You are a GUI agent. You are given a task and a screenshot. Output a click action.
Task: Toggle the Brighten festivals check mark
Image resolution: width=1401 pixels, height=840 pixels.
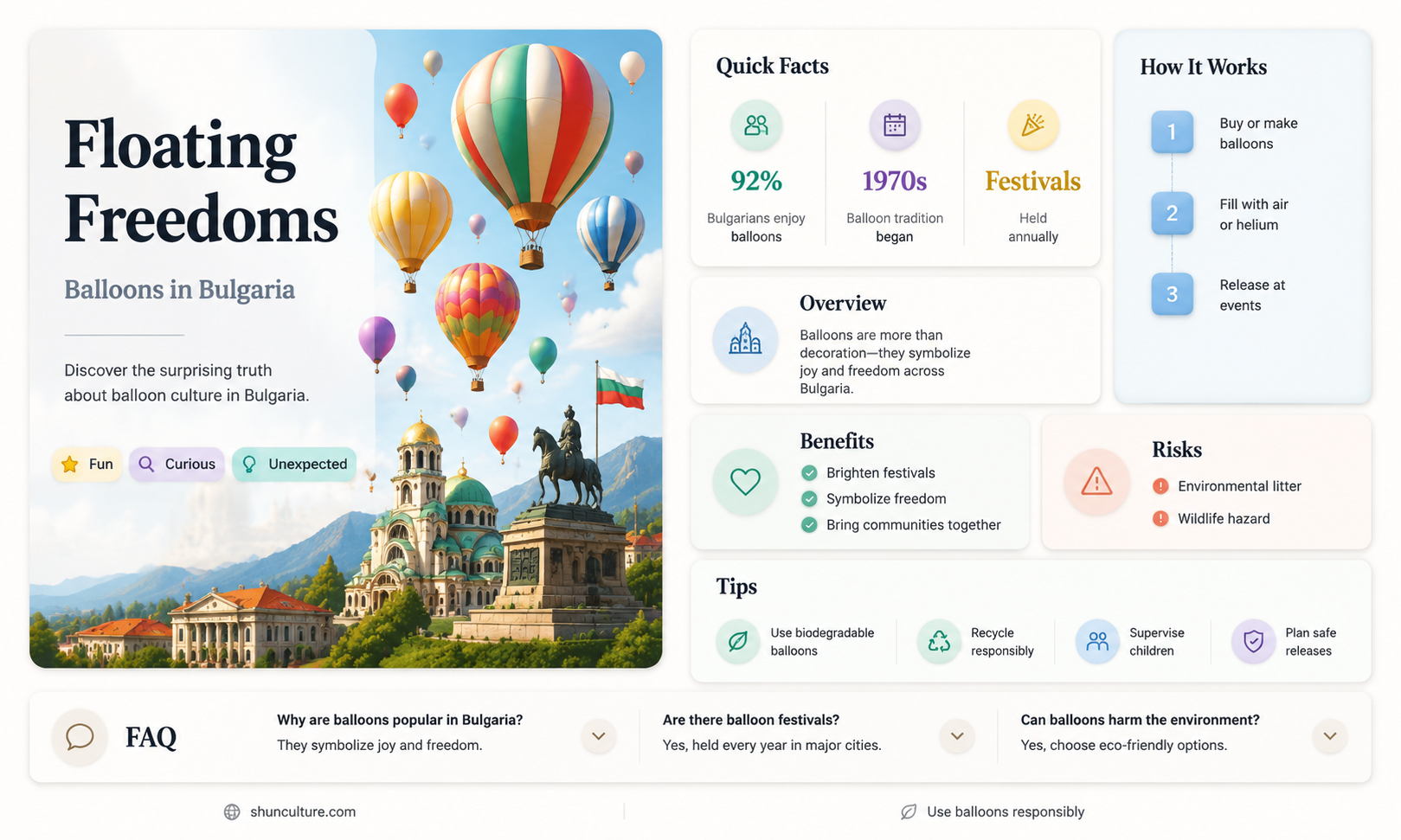(x=809, y=472)
